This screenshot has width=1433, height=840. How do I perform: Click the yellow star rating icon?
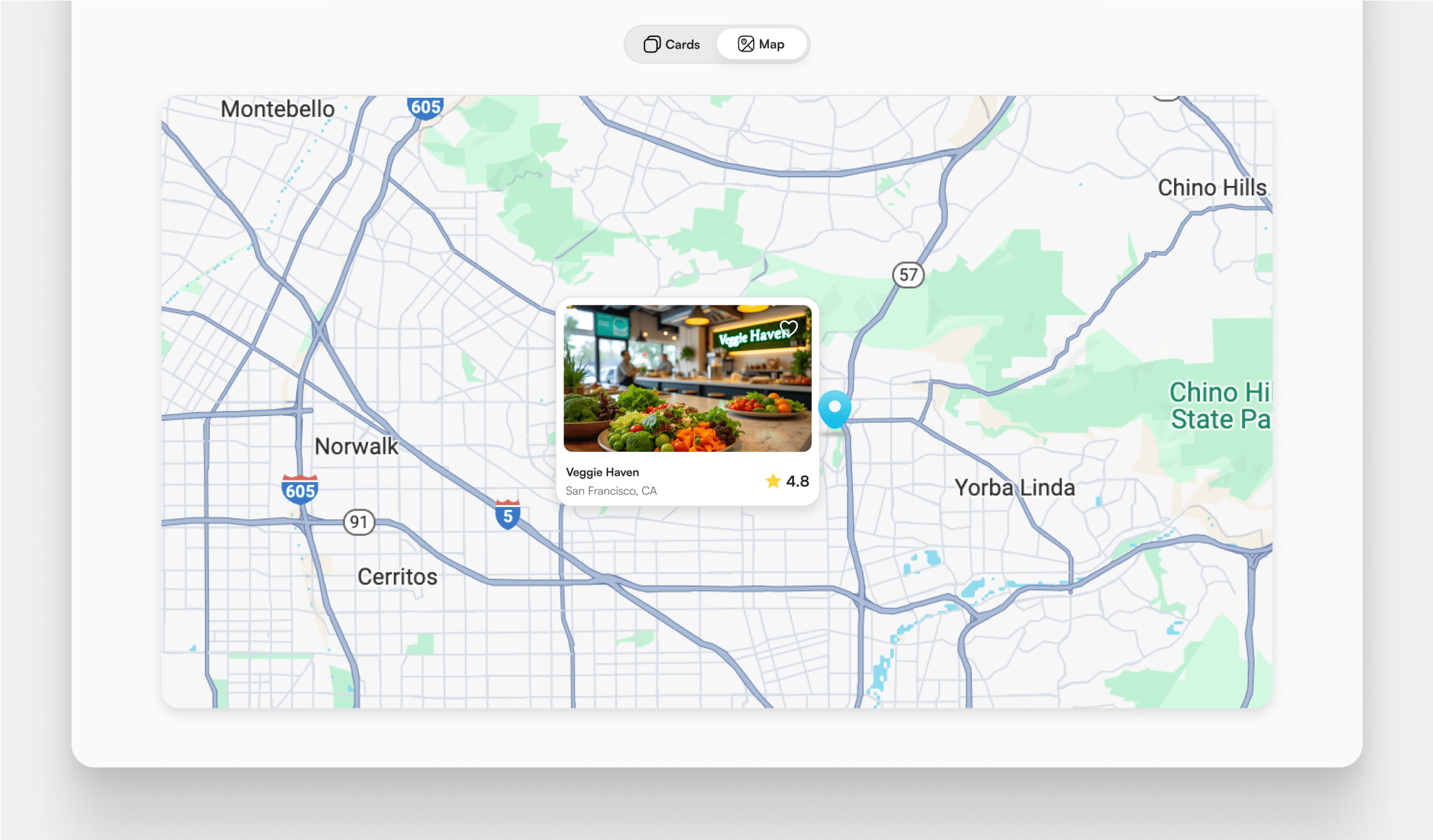773,480
